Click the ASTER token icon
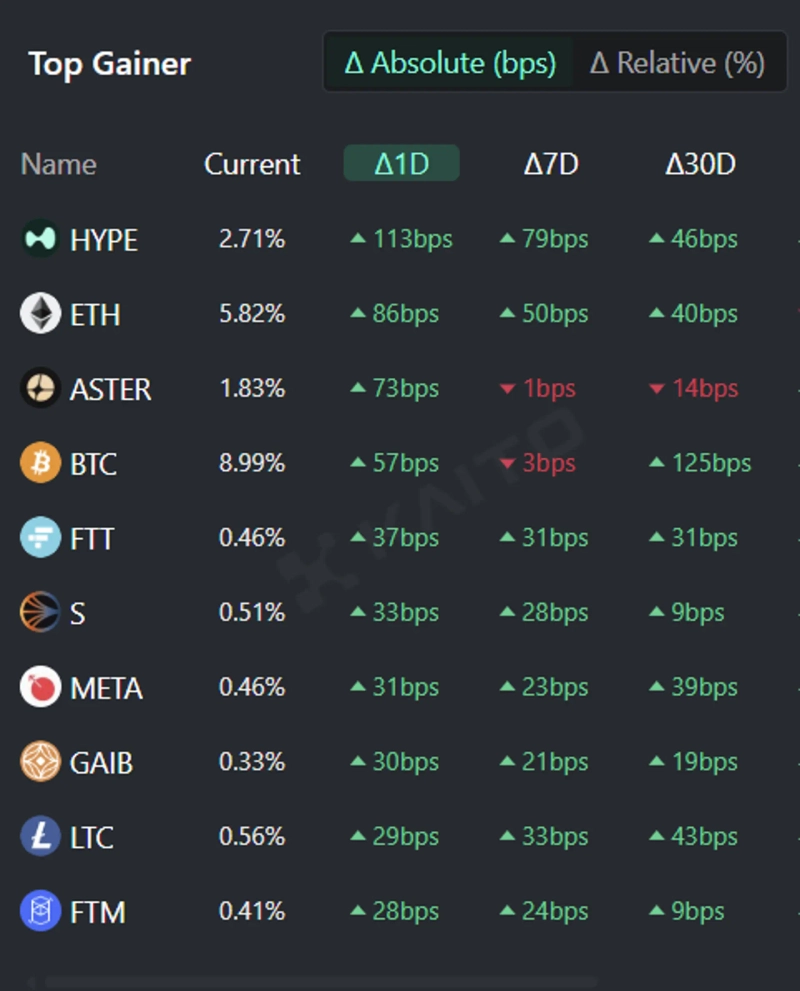The height and width of the screenshot is (991, 800). click(41, 388)
